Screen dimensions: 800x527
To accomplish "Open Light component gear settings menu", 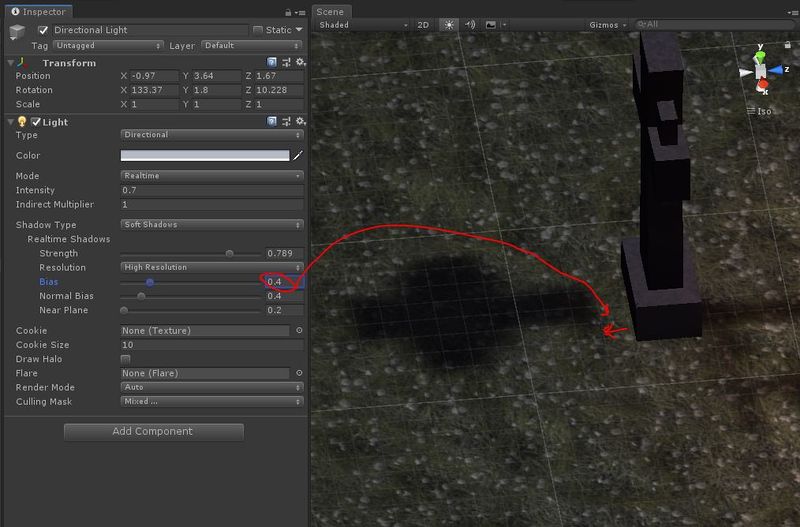I will 301,121.
